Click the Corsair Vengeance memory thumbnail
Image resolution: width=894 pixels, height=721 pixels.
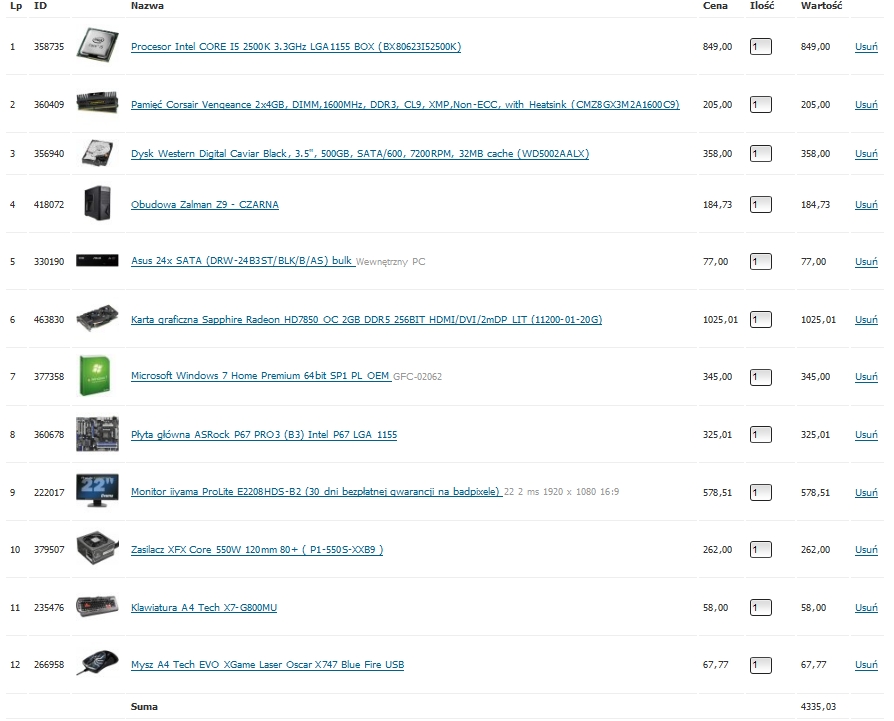(x=97, y=103)
